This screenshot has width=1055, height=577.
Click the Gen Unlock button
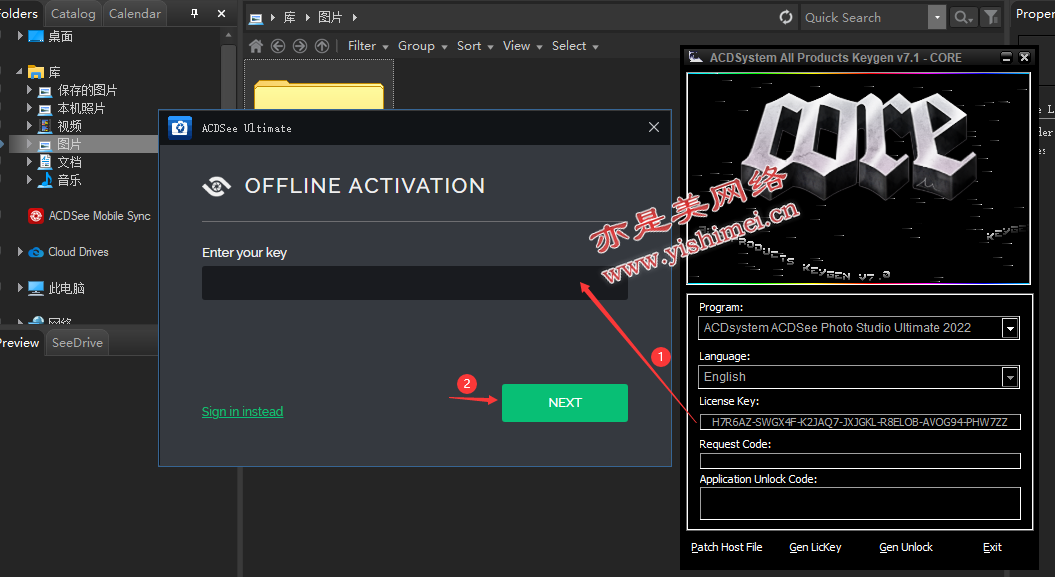coord(906,547)
